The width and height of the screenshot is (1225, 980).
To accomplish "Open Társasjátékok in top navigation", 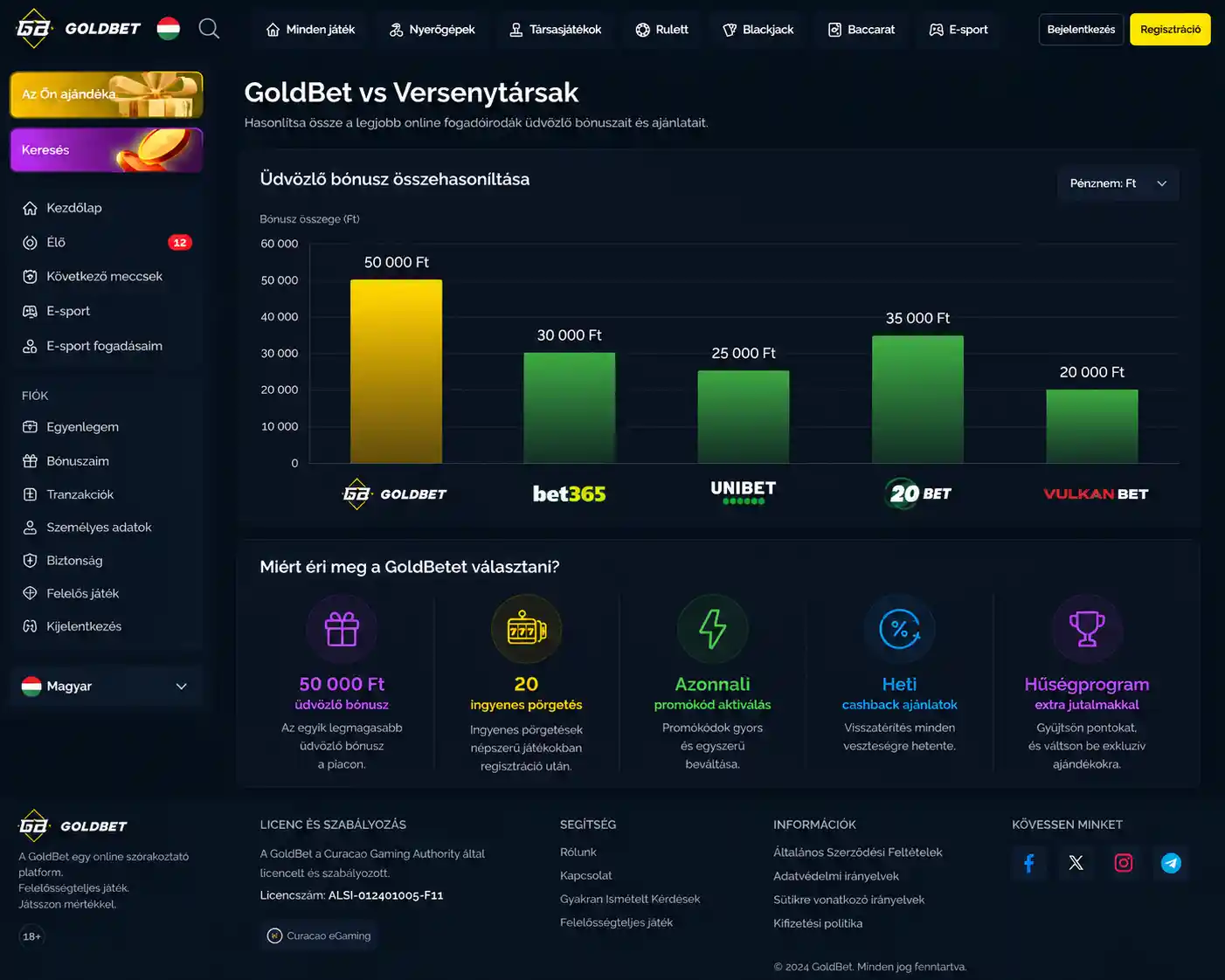I will [556, 30].
